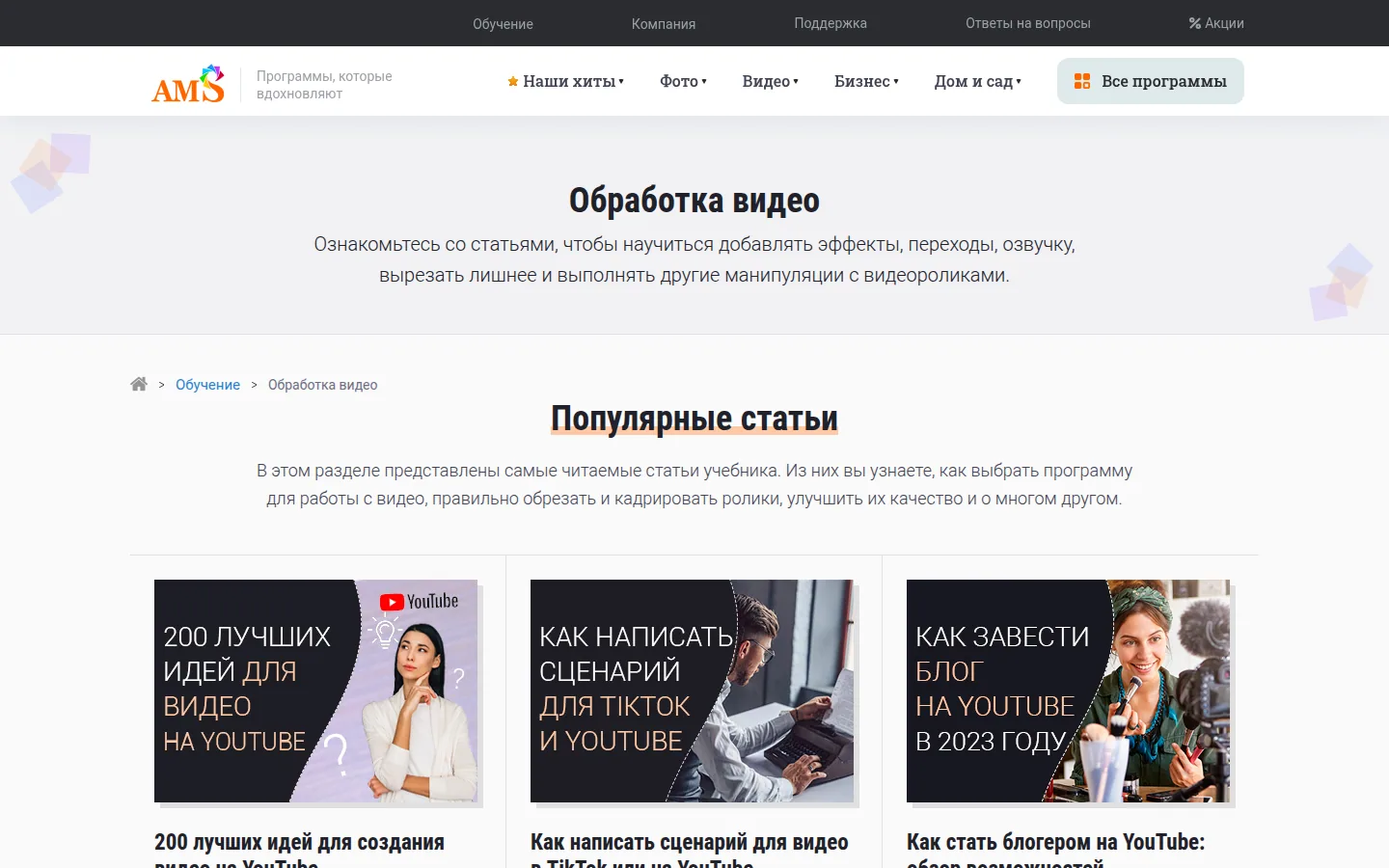
Task: Open Компания in the top bar
Action: click(664, 23)
